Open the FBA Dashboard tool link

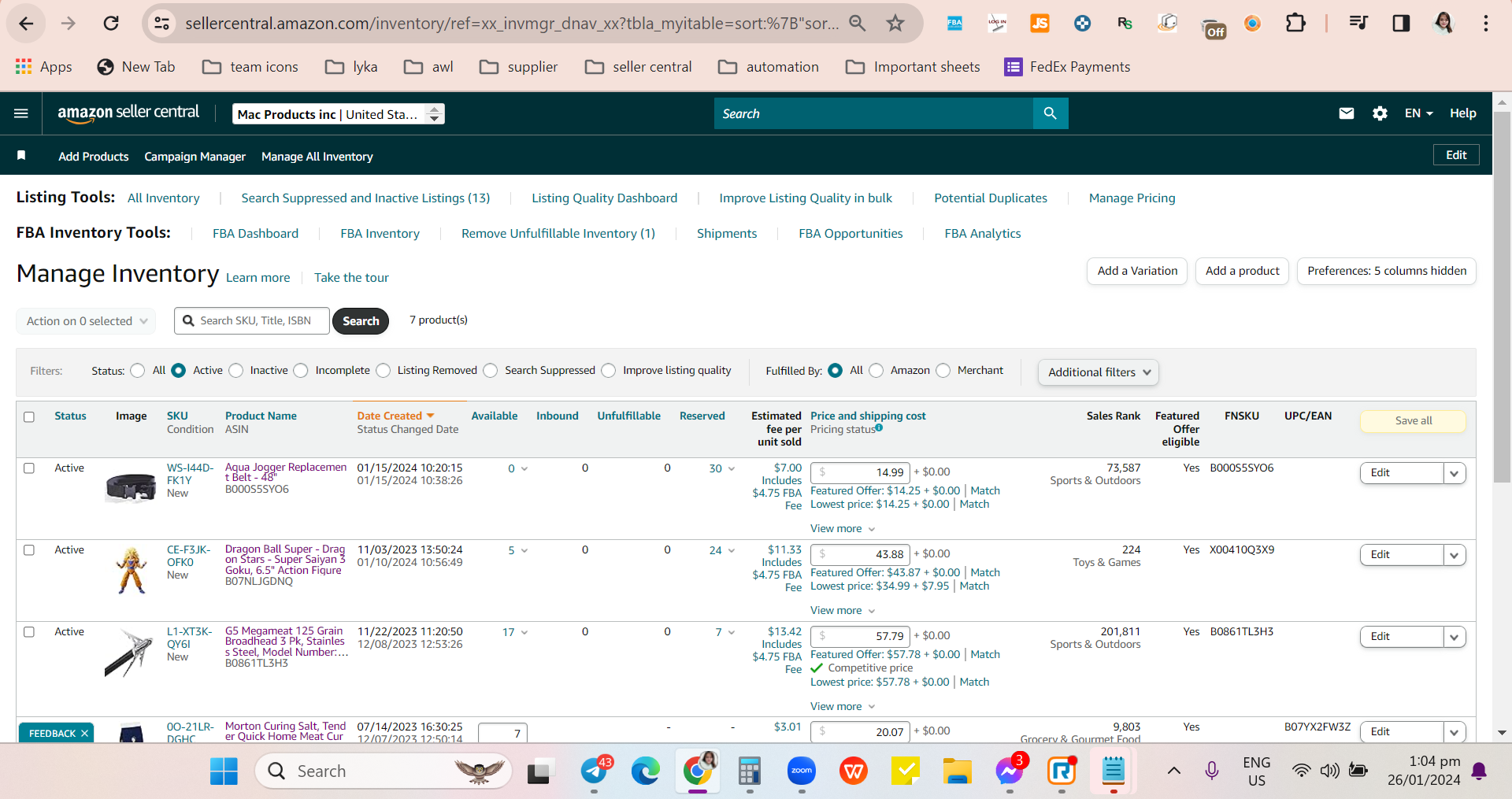pos(256,234)
